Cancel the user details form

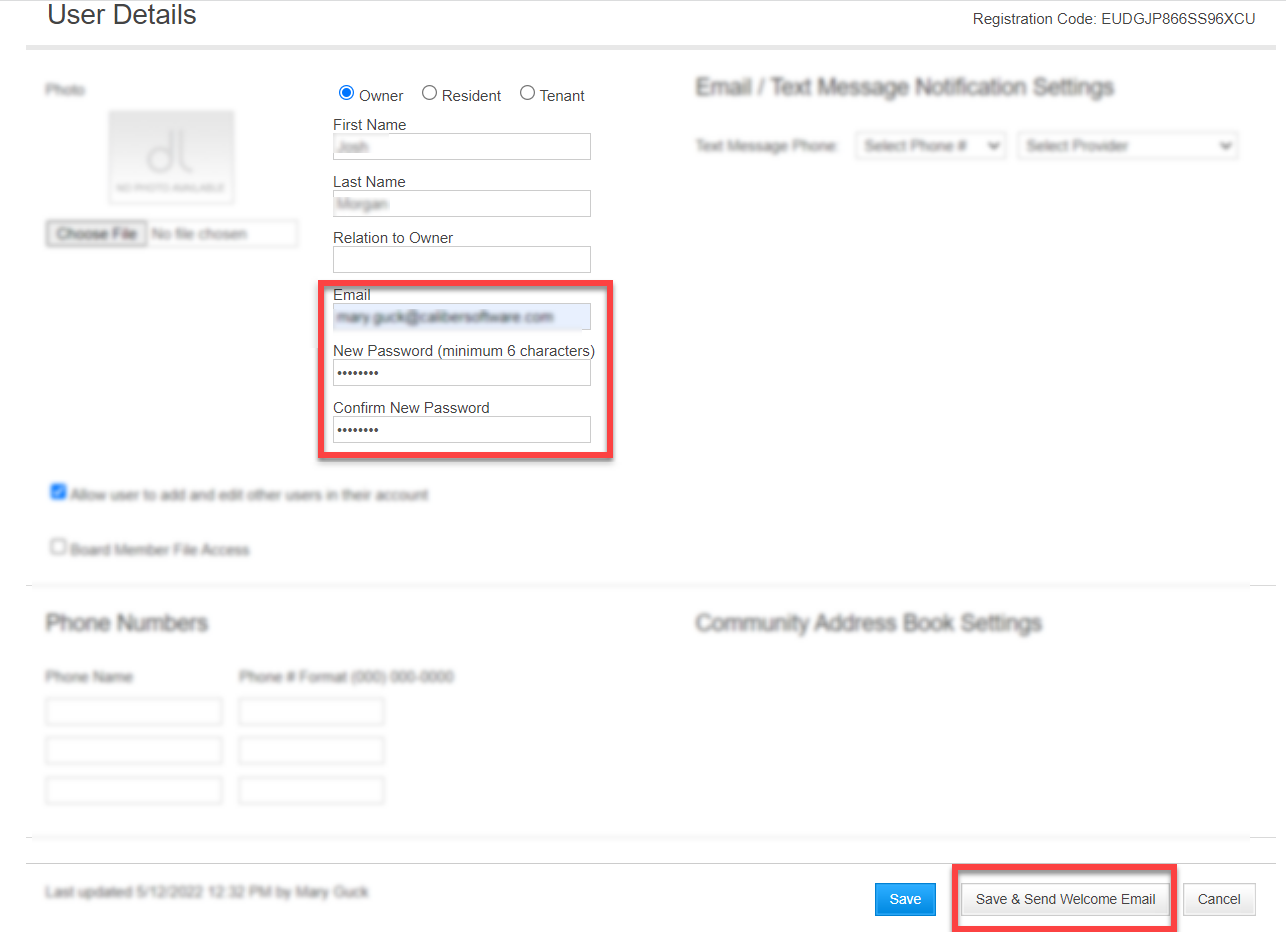pyautogui.click(x=1218, y=899)
